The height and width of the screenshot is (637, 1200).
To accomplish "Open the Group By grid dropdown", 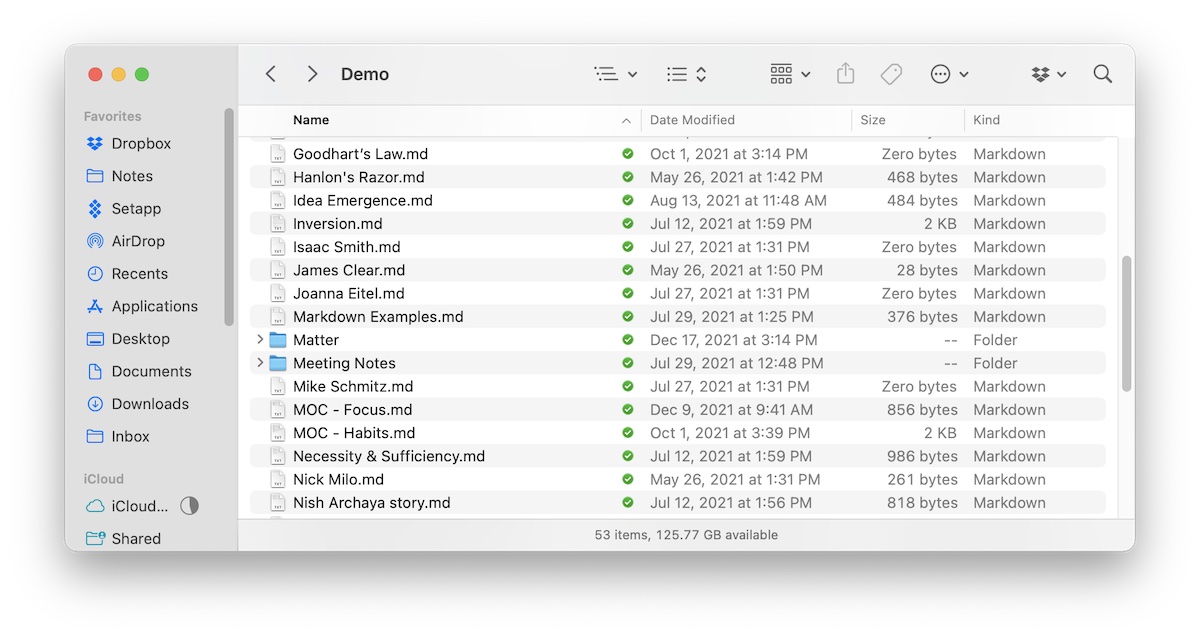I will coord(790,74).
